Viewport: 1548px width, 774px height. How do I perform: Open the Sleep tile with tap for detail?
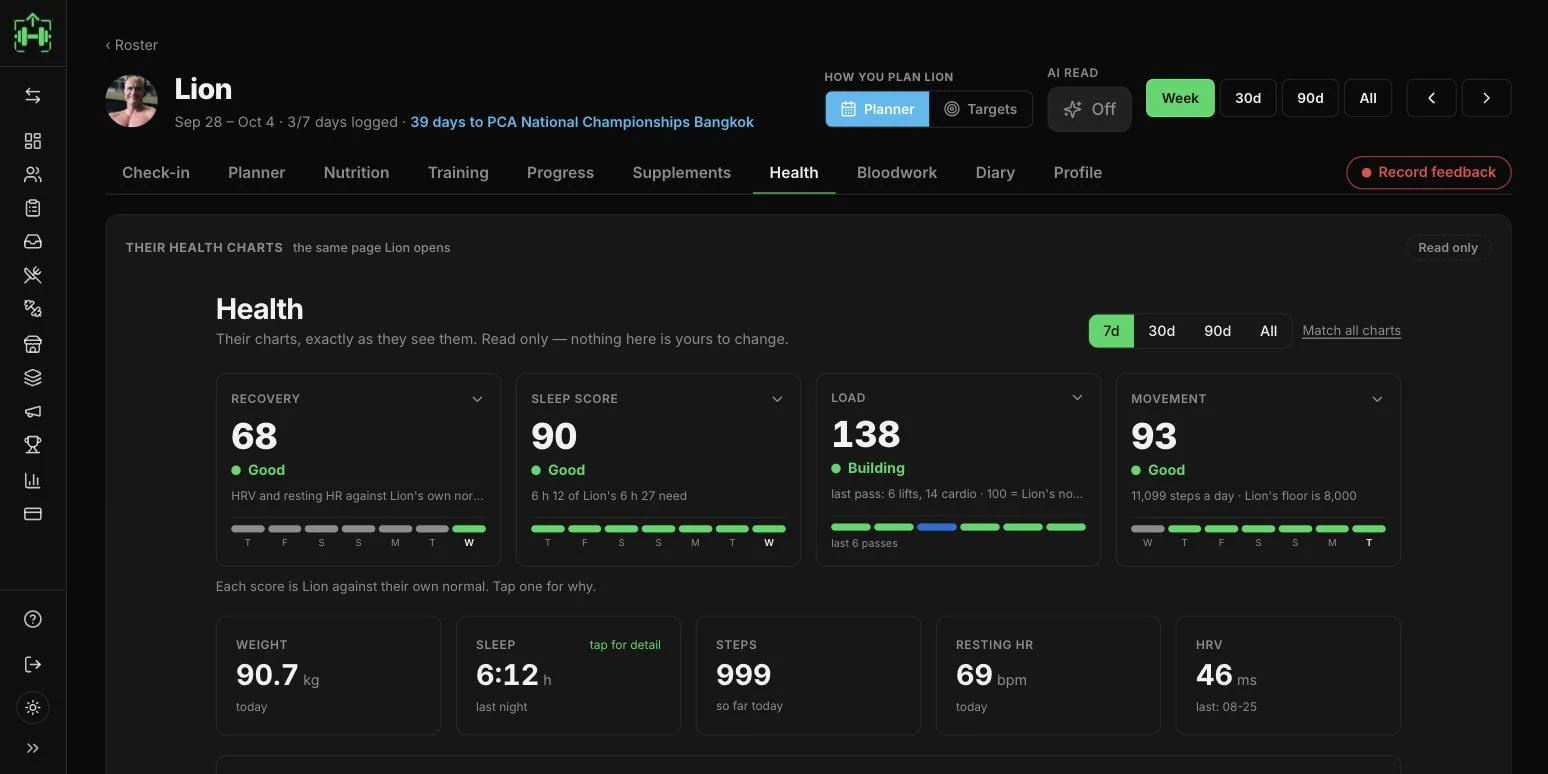[x=568, y=676]
